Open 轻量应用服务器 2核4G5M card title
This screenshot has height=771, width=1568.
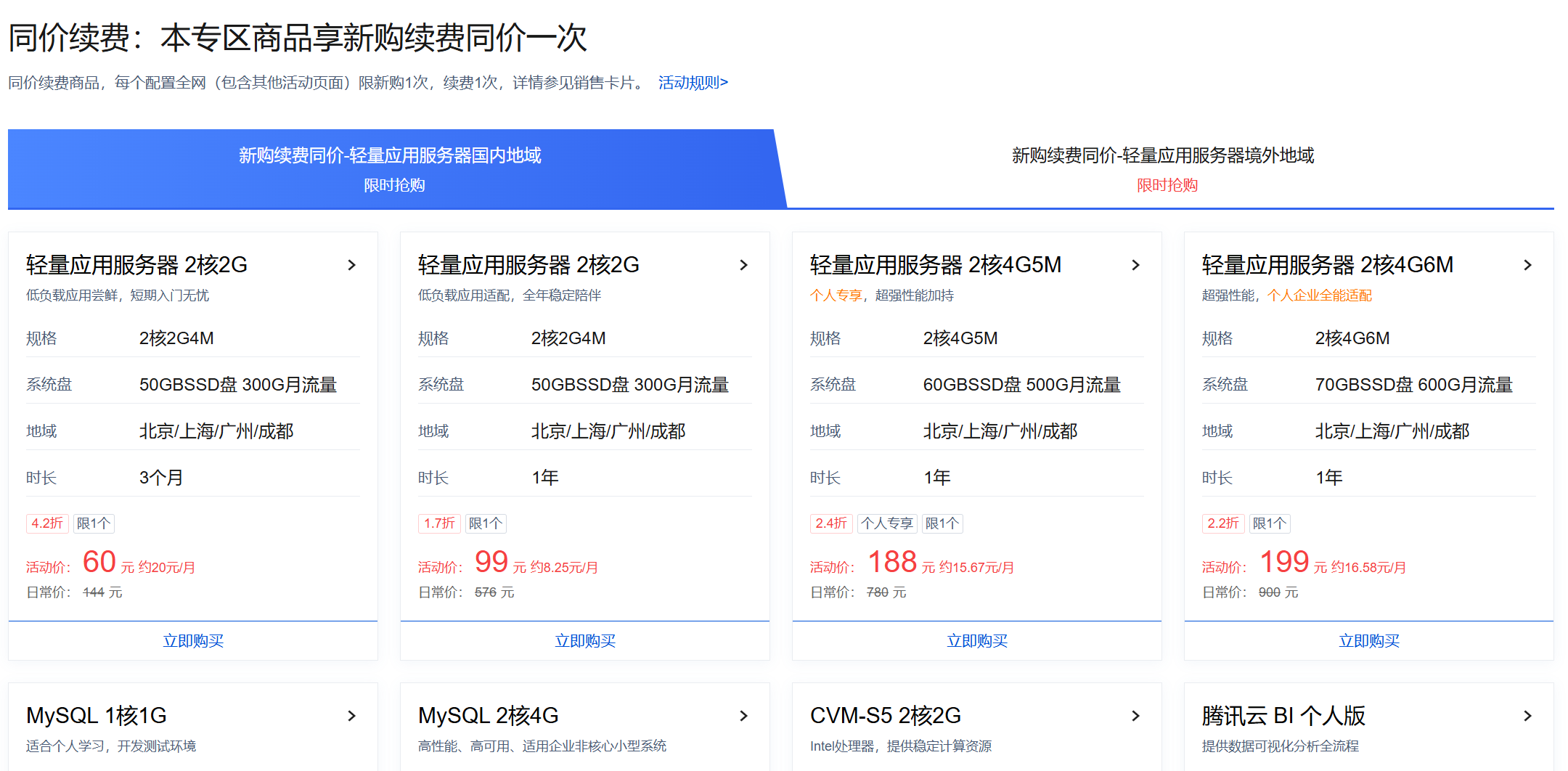pos(936,265)
